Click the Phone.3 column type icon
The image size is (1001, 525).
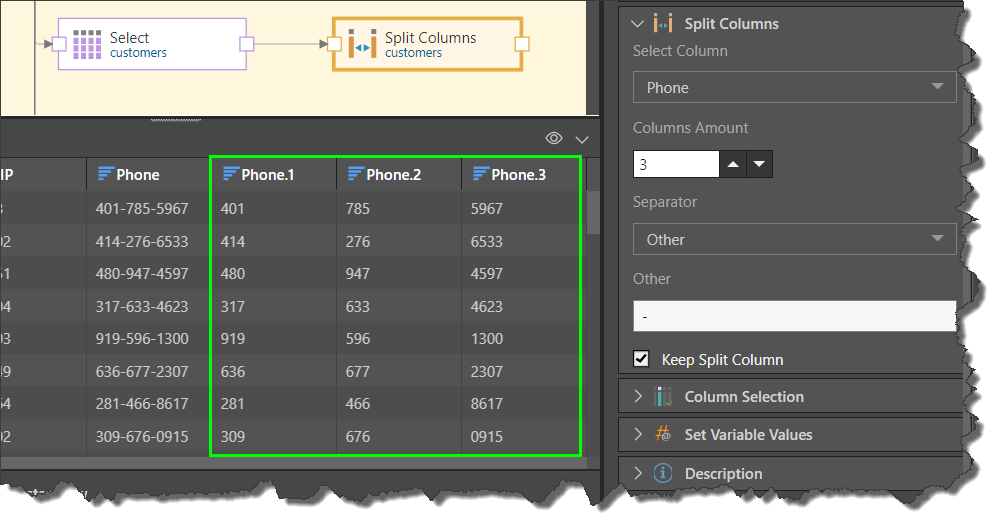[x=480, y=175]
